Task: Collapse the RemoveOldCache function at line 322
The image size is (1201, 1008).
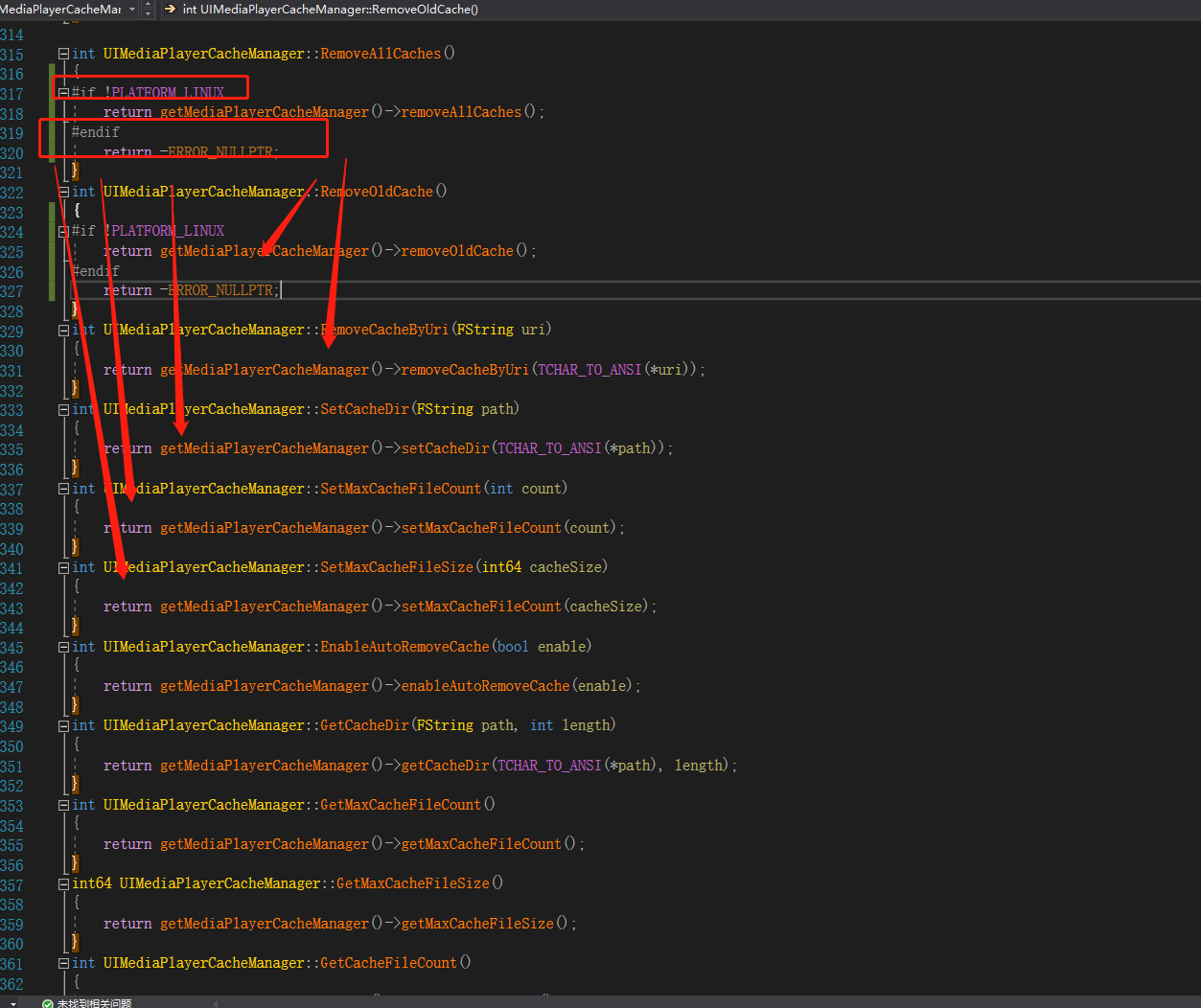Action: pos(62,191)
